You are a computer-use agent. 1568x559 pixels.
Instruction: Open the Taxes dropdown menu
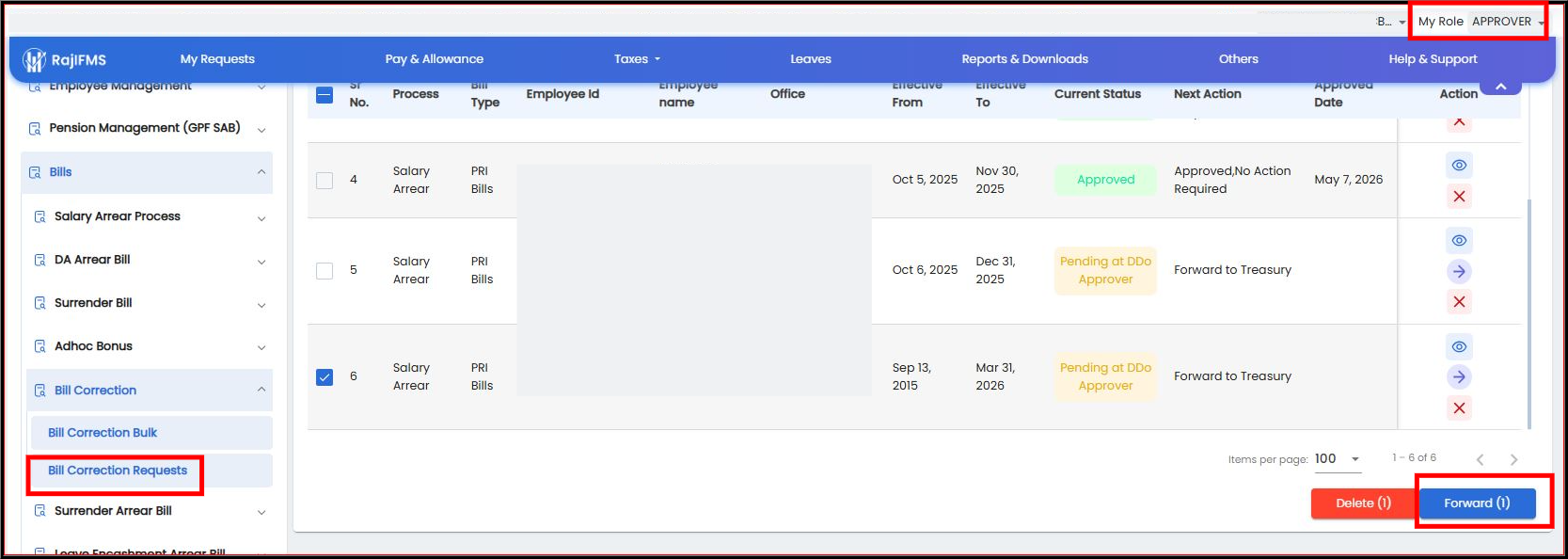[x=637, y=59]
